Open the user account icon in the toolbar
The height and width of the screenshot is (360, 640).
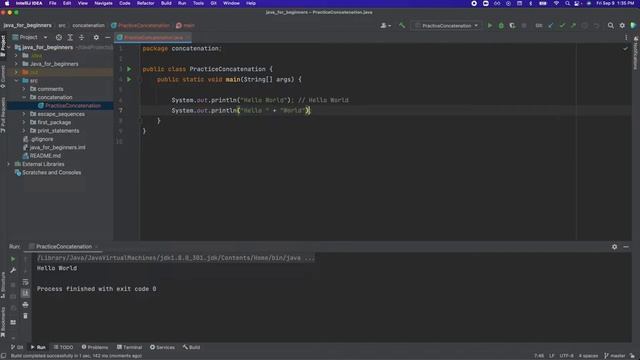385,25
